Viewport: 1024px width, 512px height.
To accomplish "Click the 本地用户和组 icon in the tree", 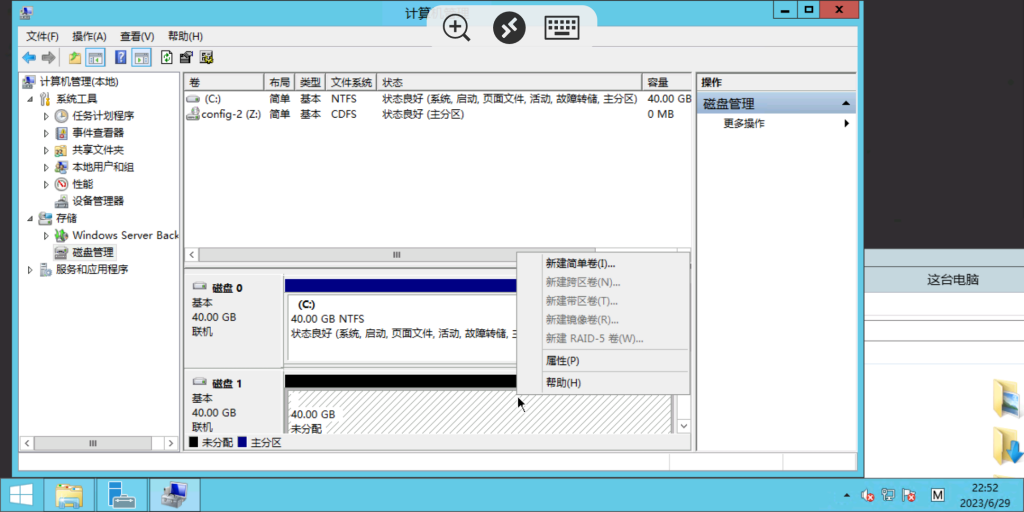I will point(61,167).
